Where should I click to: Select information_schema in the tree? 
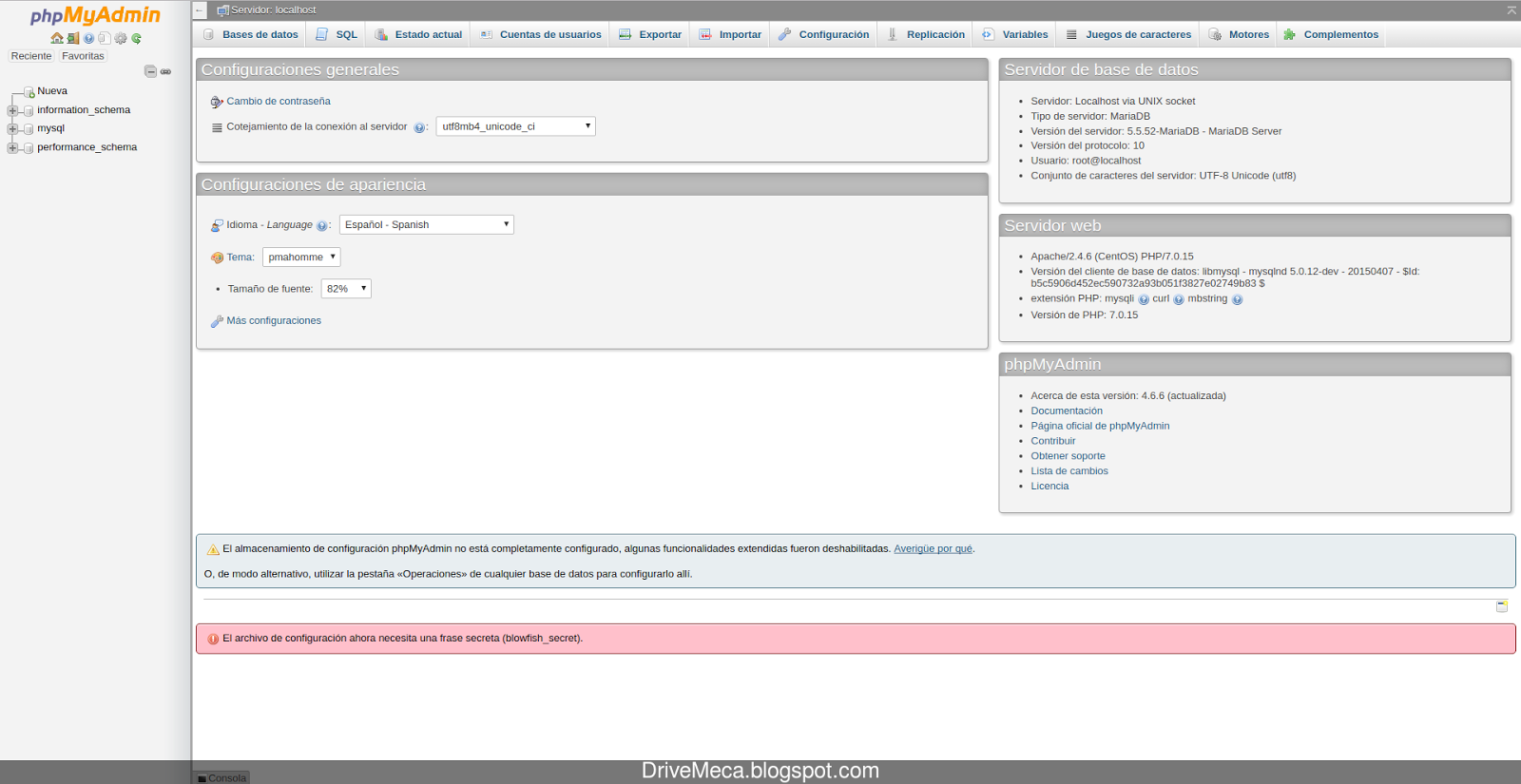(x=84, y=110)
